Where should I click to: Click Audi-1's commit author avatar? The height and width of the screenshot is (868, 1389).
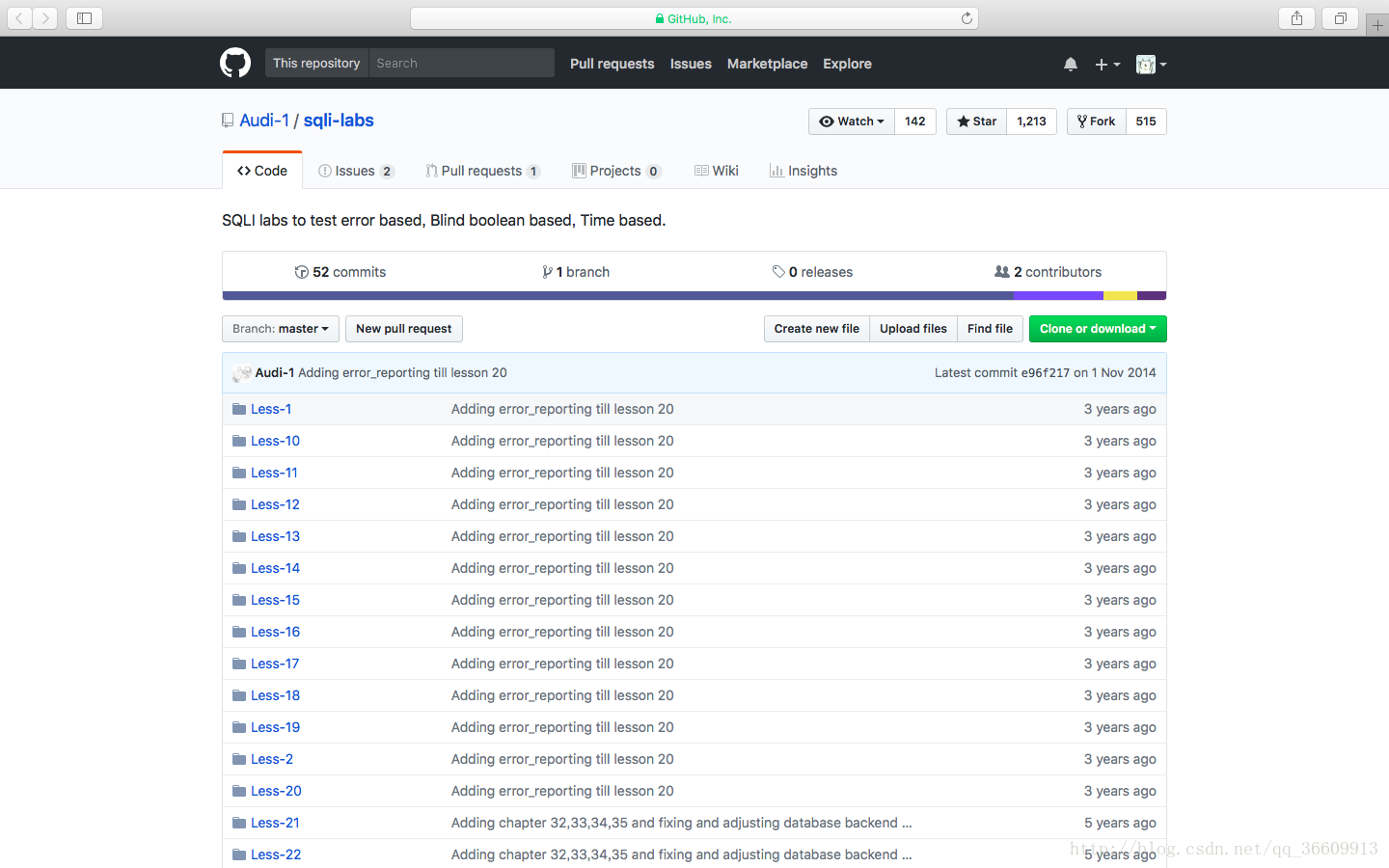242,373
